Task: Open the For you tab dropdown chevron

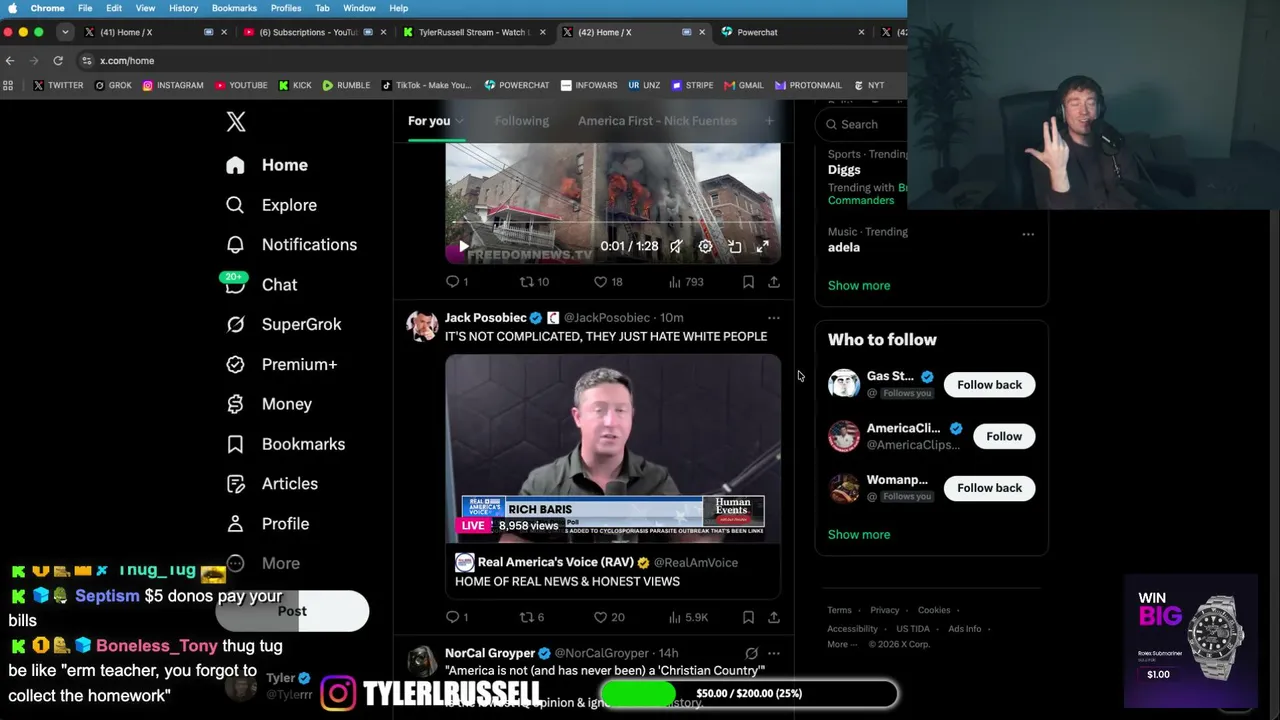Action: [x=460, y=121]
